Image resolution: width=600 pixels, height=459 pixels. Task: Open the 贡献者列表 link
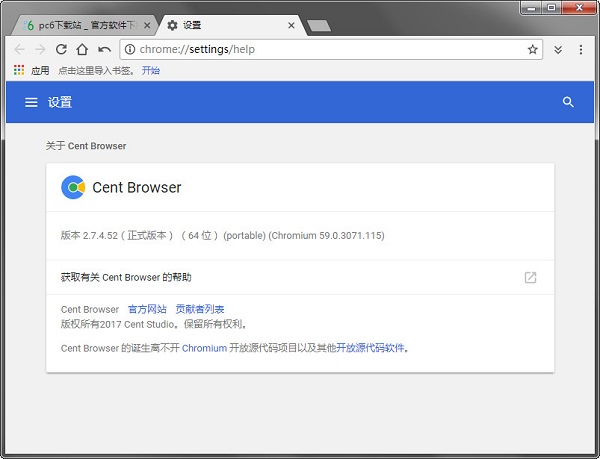point(199,309)
